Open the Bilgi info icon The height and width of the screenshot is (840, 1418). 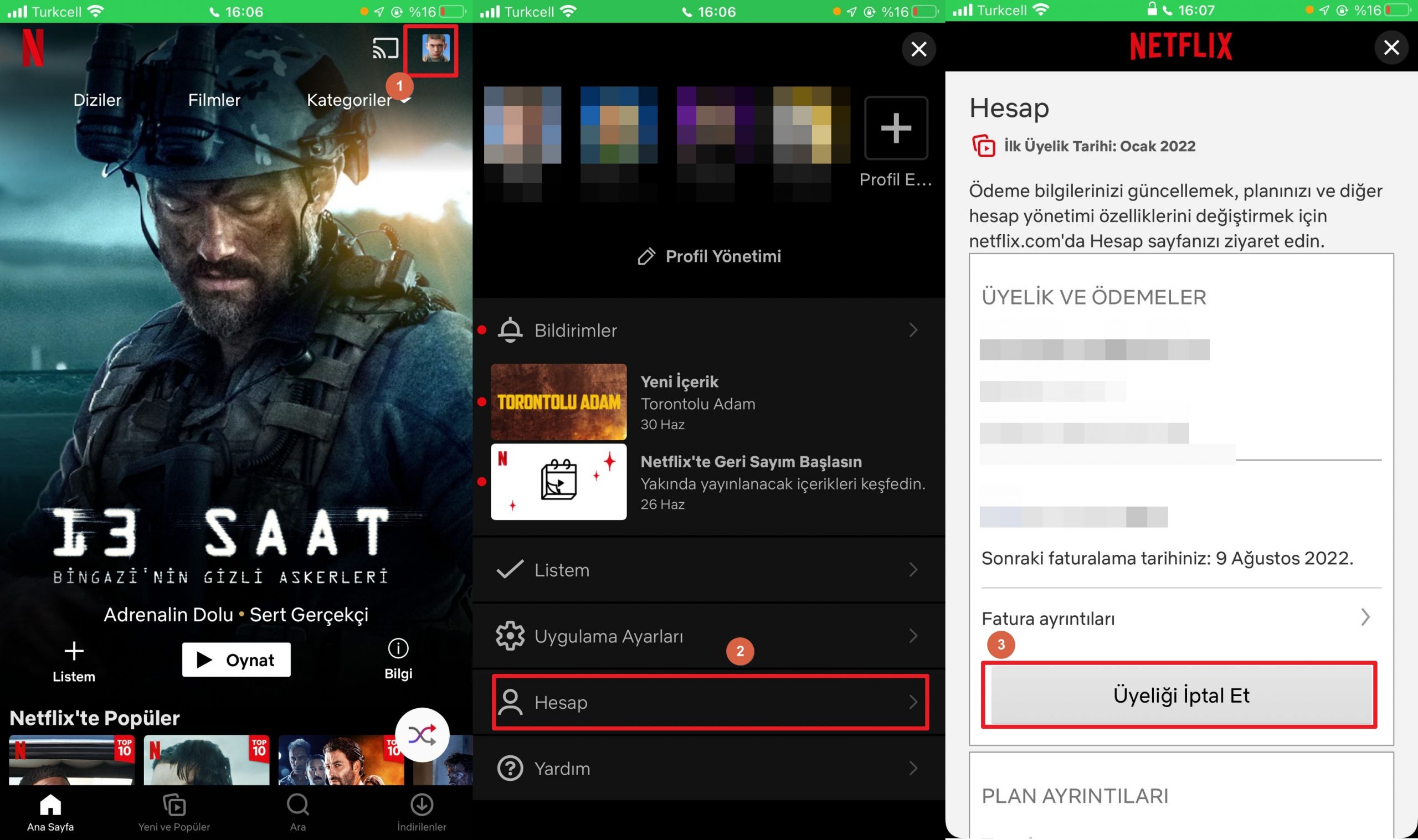(398, 659)
